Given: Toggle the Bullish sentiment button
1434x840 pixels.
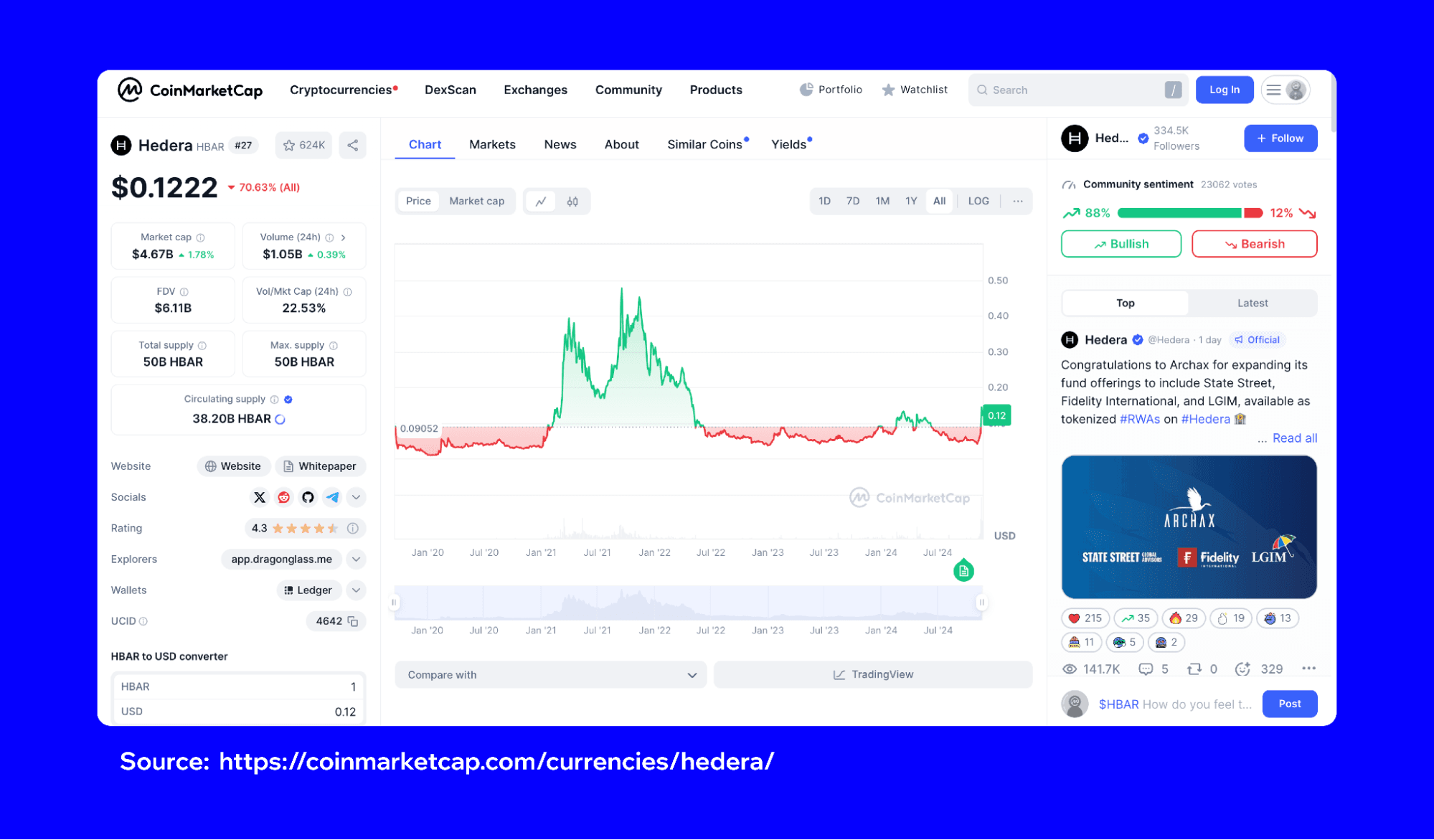Looking at the screenshot, I should pos(1123,244).
